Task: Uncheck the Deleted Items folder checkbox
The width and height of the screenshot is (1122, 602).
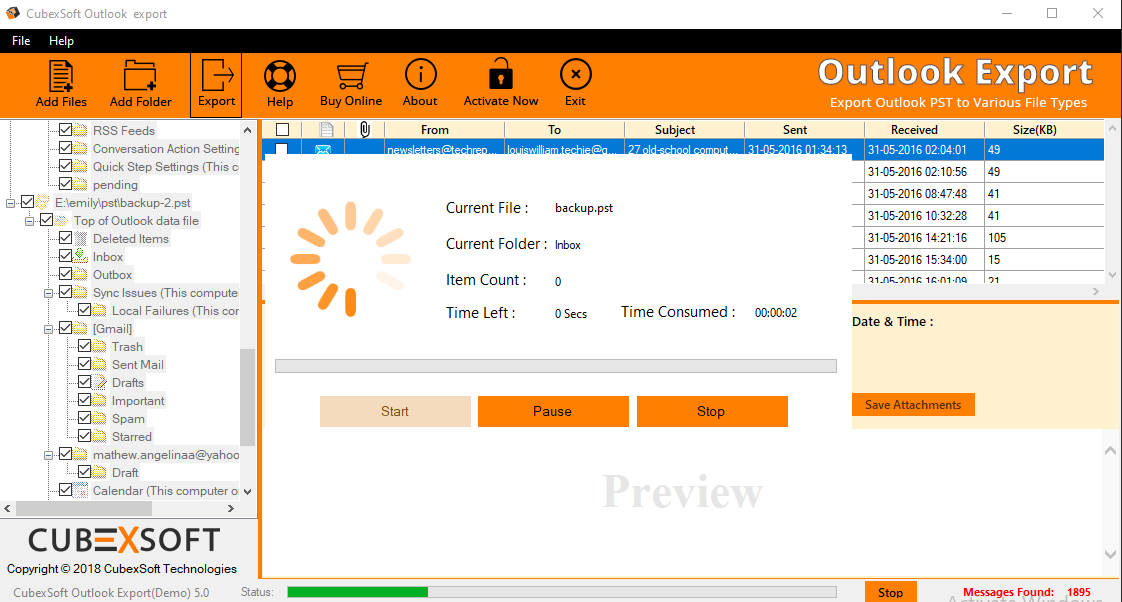Action: (x=66, y=239)
